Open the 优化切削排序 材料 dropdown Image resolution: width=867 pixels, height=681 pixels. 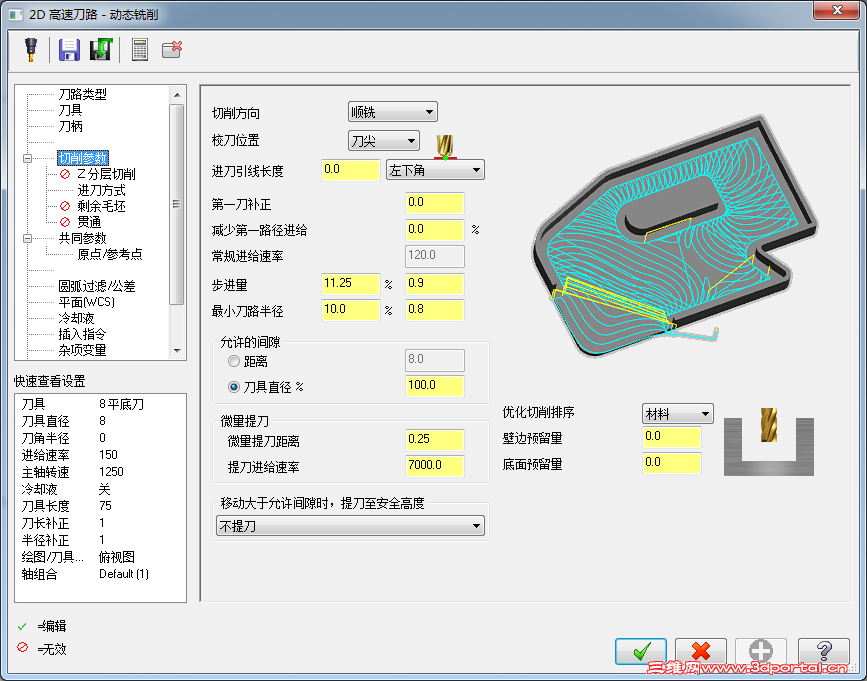(x=677, y=413)
